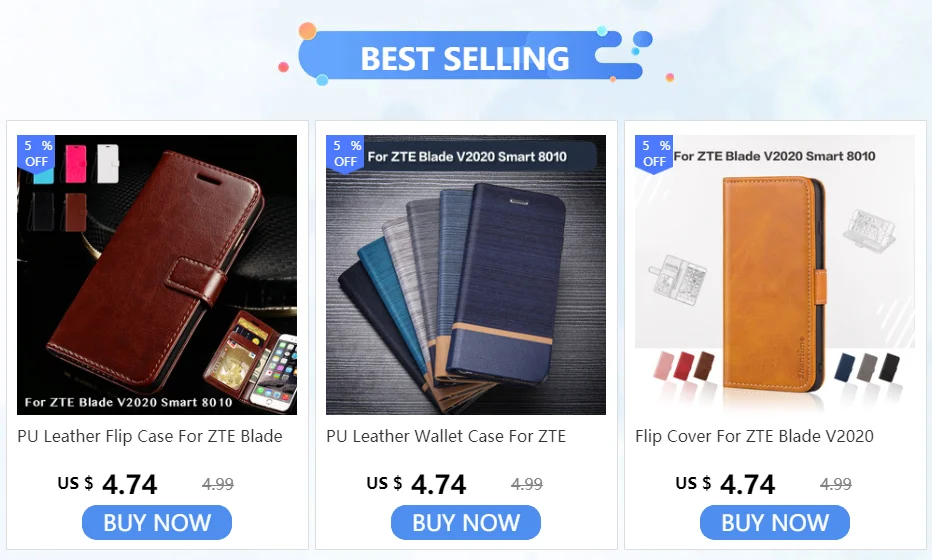Click the crossed-out 4.99 price on flip cover
This screenshot has width=932, height=560.
(x=836, y=485)
